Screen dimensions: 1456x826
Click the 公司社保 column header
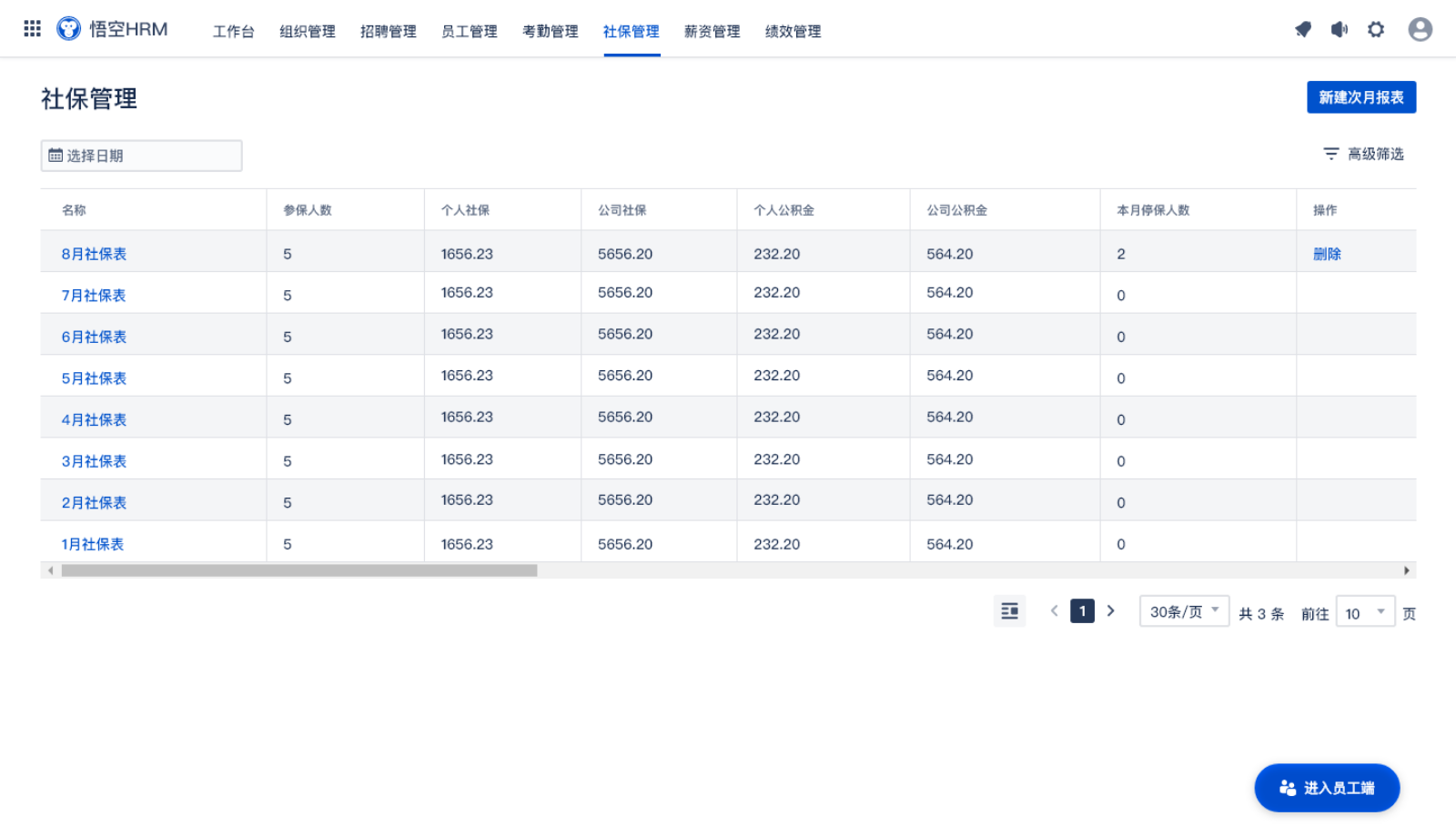622,210
